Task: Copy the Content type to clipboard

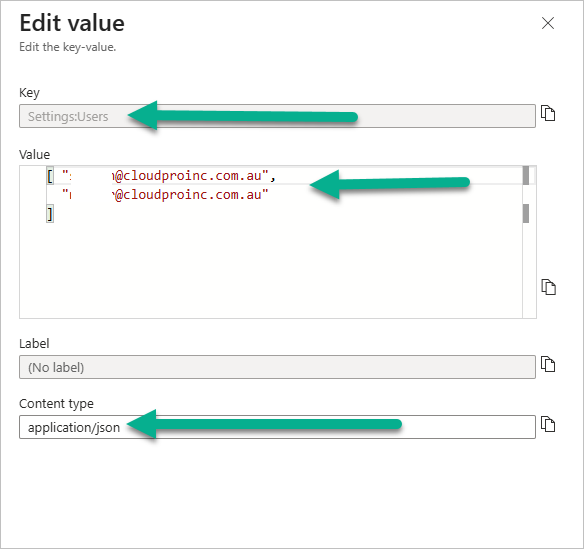Action: coord(548,424)
